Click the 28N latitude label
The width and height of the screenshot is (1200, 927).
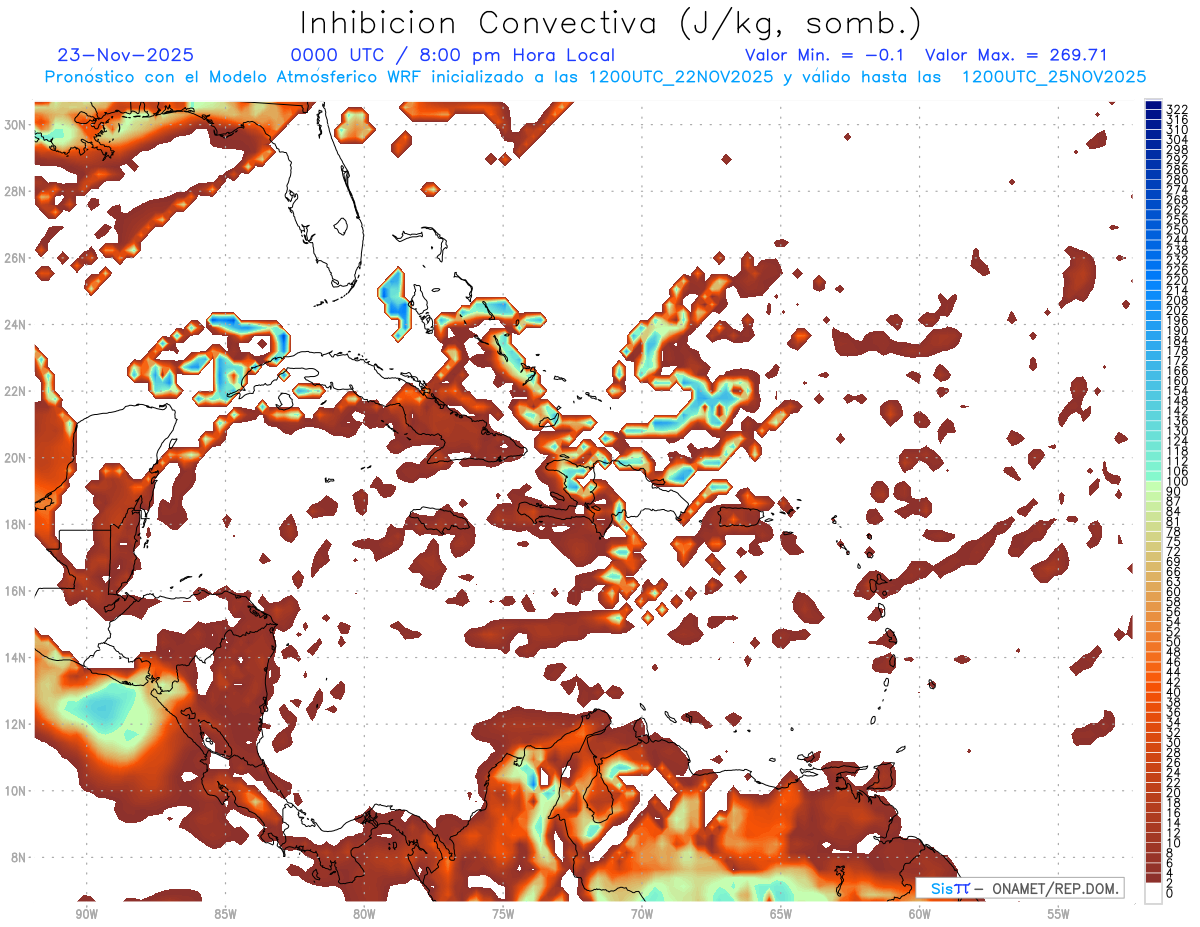[x=16, y=191]
